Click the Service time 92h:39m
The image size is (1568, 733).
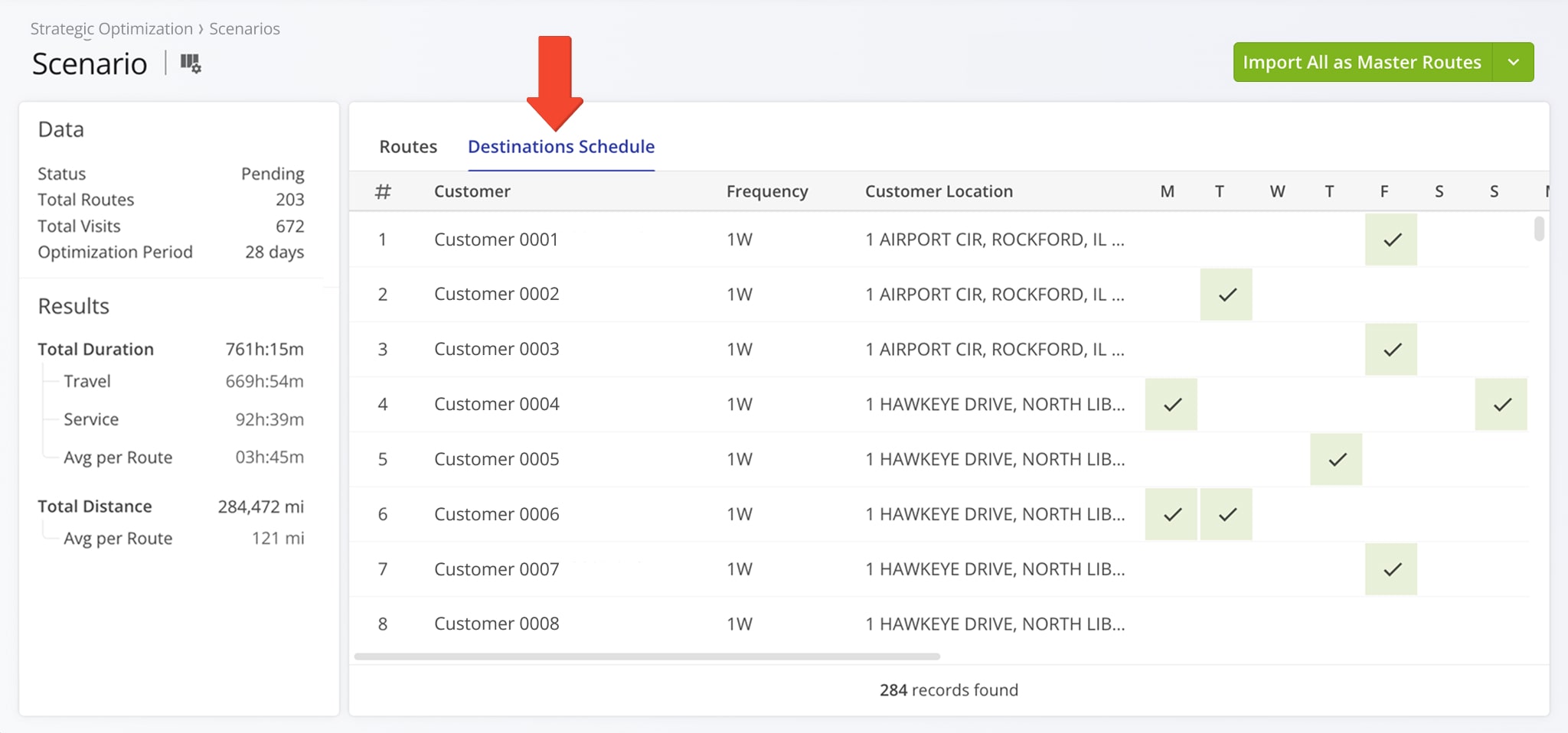coord(269,419)
